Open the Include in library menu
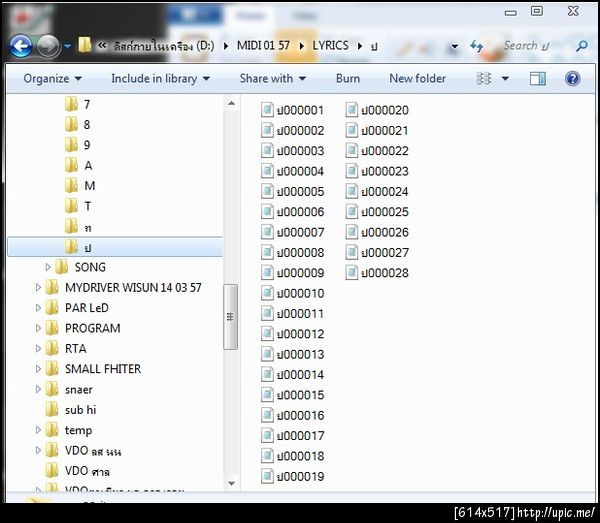The height and width of the screenshot is (523, 600). coord(160,79)
